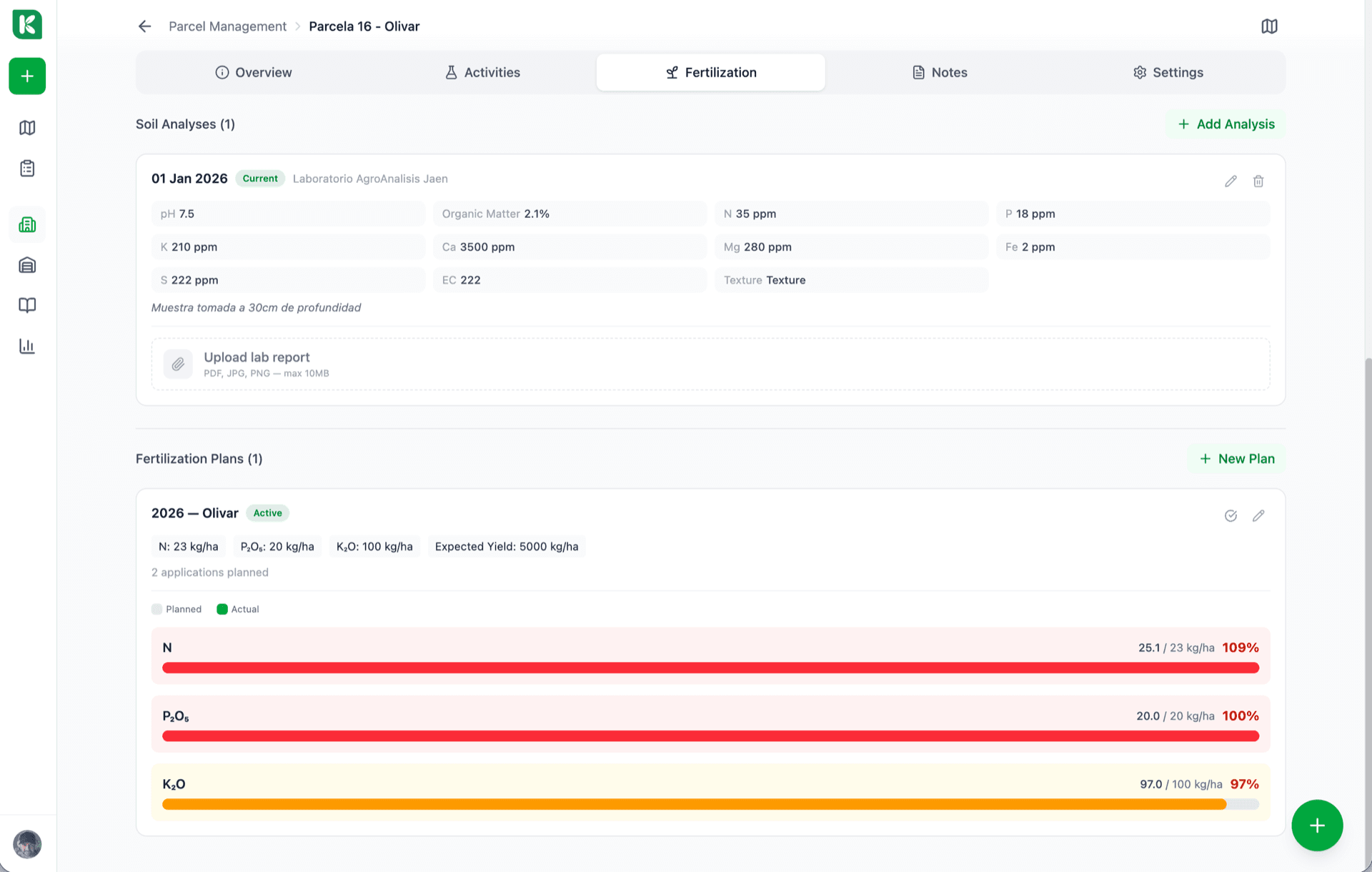1372x872 pixels.
Task: Click the floating green plus button
Action: click(x=1317, y=826)
